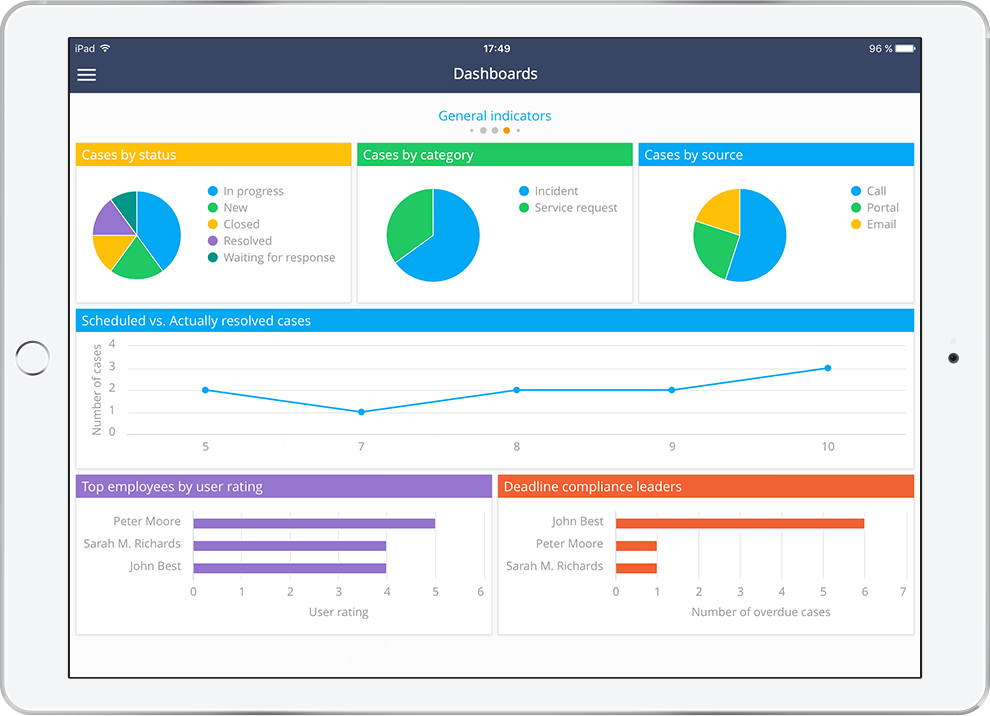Click the General indicators title
The height and width of the screenshot is (716, 990).
(494, 116)
